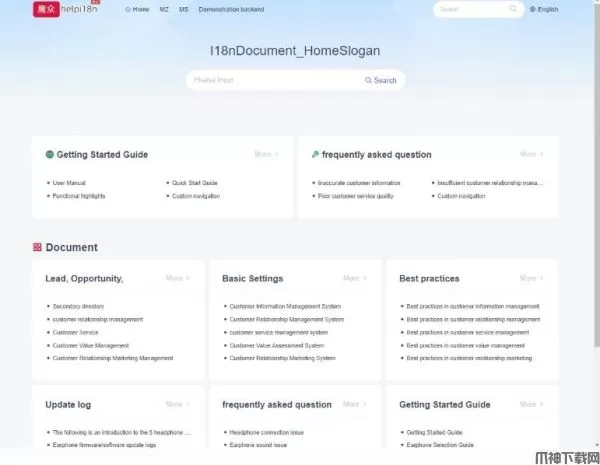Image resolution: width=600 pixels, height=465 pixels.
Task: Open Customer Relationship Marketing Management item
Action: 113,358
